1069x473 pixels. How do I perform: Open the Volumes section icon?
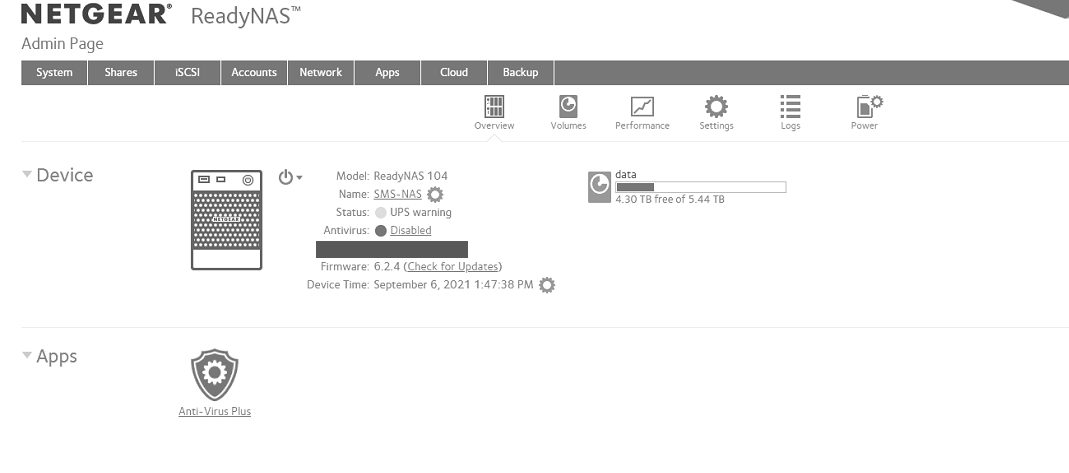tap(568, 106)
